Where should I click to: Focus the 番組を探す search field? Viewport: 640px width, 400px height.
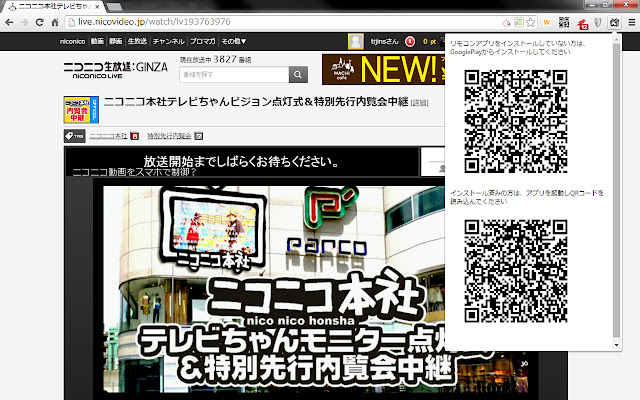click(x=234, y=75)
